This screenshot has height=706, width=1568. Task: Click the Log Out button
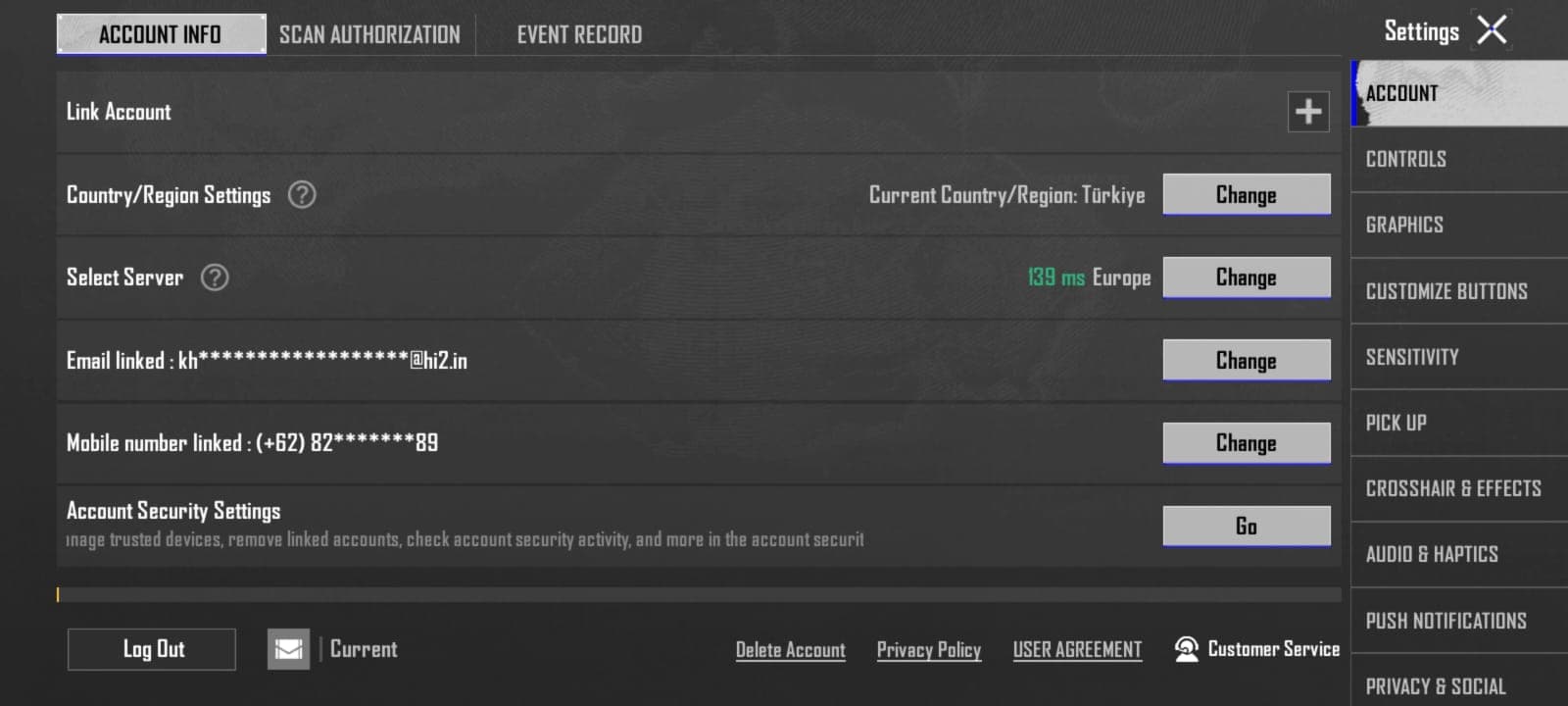[152, 649]
